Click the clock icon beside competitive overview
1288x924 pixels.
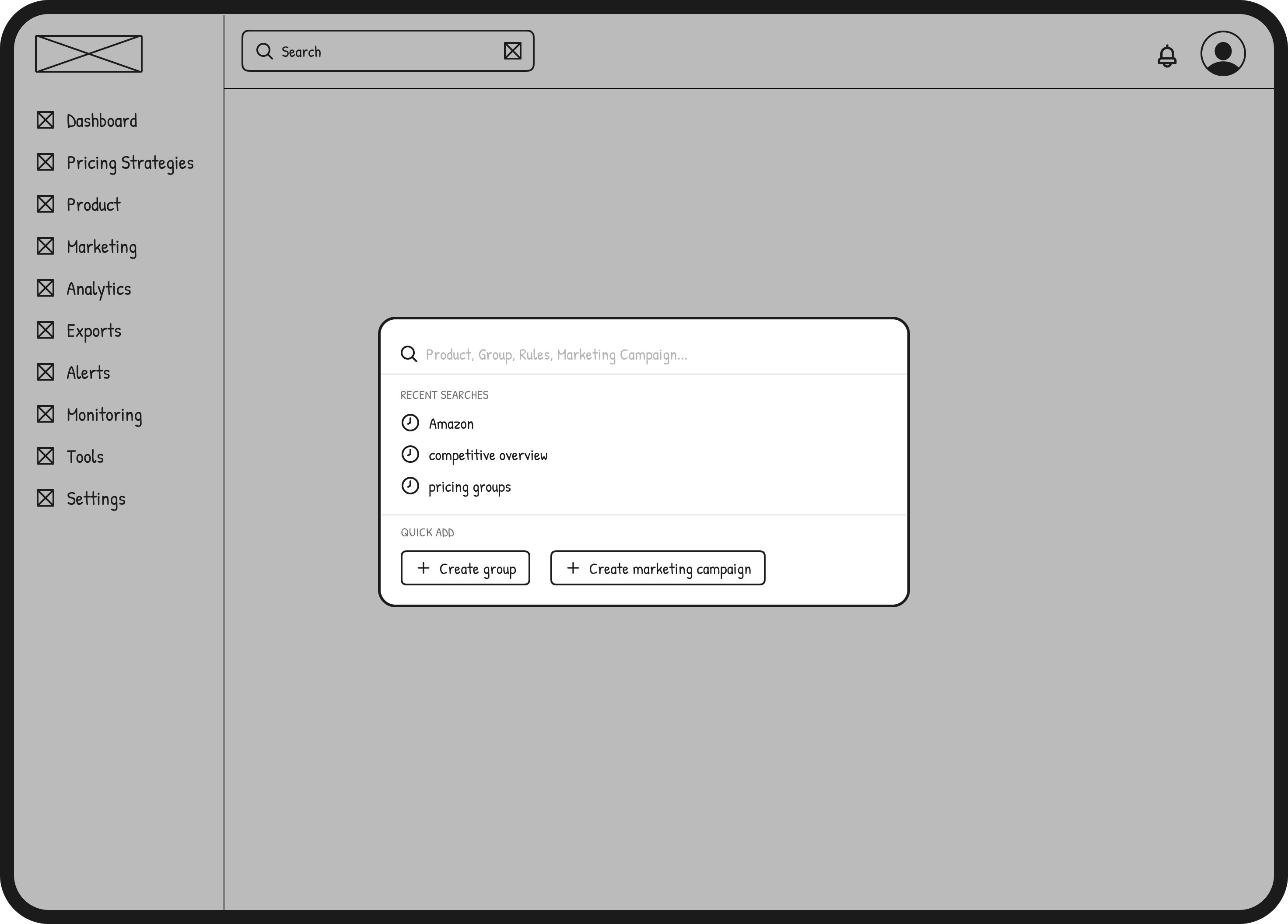point(410,454)
